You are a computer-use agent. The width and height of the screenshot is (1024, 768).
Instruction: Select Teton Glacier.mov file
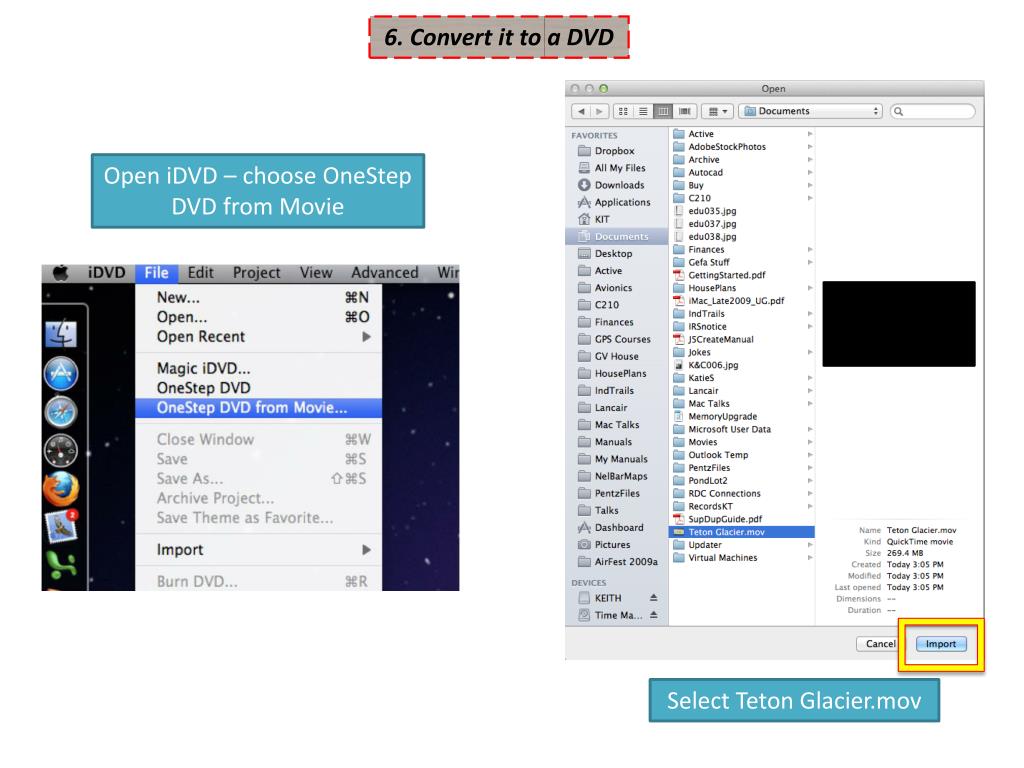[743, 532]
